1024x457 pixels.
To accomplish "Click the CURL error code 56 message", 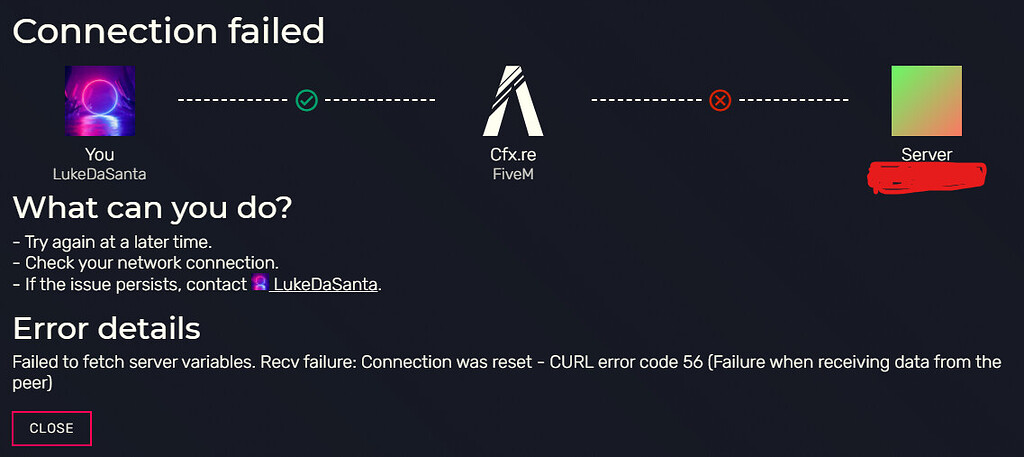I will point(507,373).
